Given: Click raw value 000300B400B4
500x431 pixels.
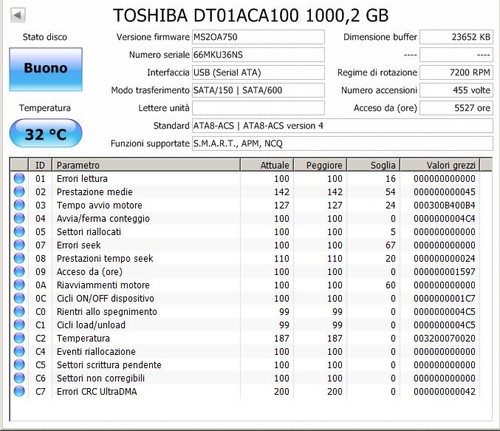Looking at the screenshot, I should pyautogui.click(x=444, y=205).
